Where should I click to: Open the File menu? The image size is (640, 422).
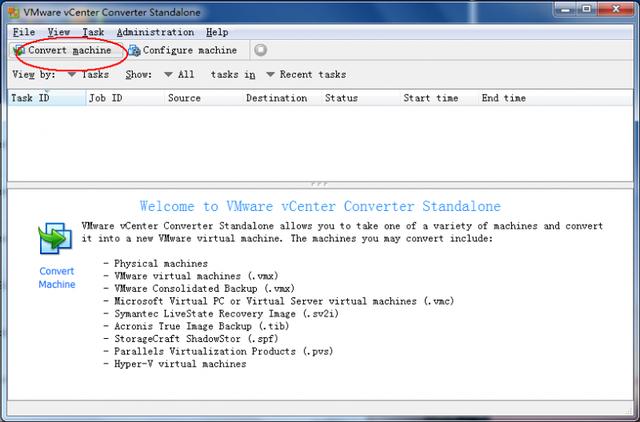pos(24,32)
